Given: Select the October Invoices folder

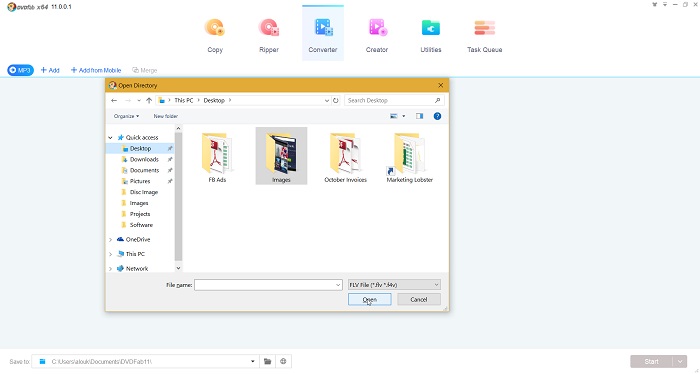Looking at the screenshot, I should click(x=346, y=157).
